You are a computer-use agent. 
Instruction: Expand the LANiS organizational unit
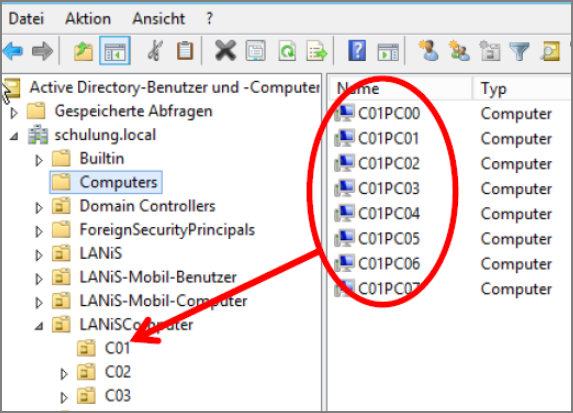point(39,255)
